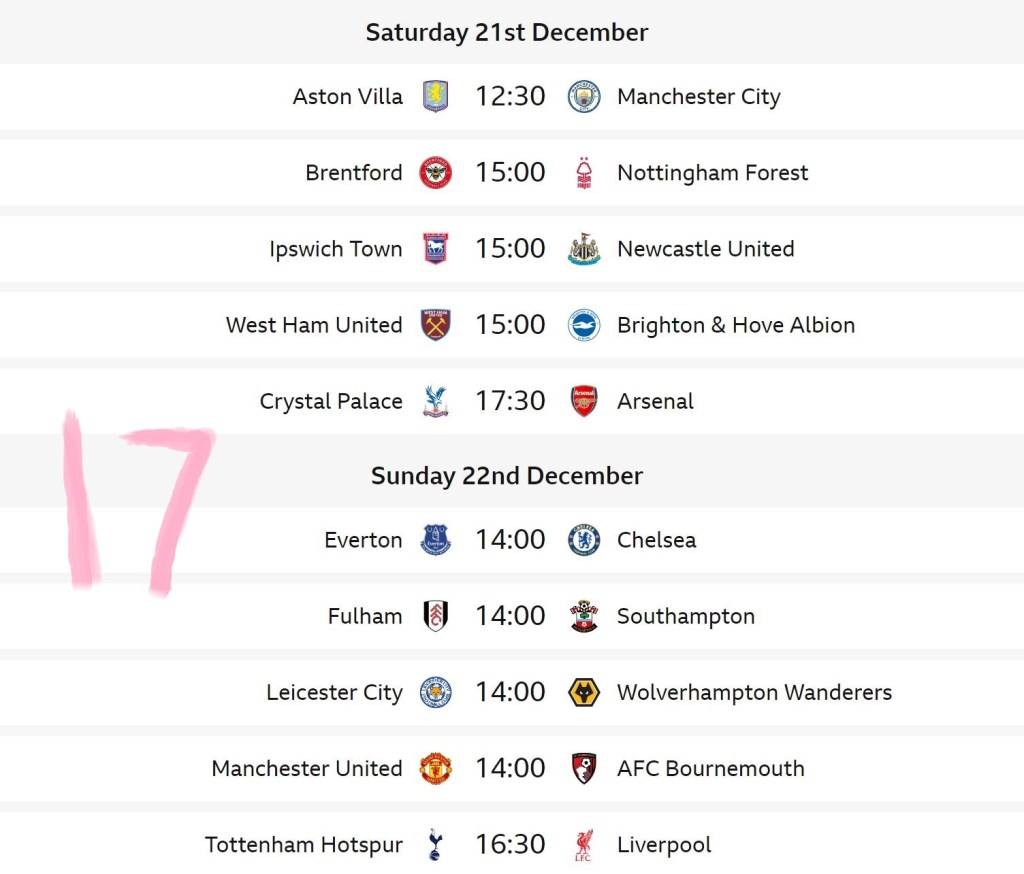1024x874 pixels.
Task: Click the Tottenham Hotspur cockerel crest
Action: point(435,845)
